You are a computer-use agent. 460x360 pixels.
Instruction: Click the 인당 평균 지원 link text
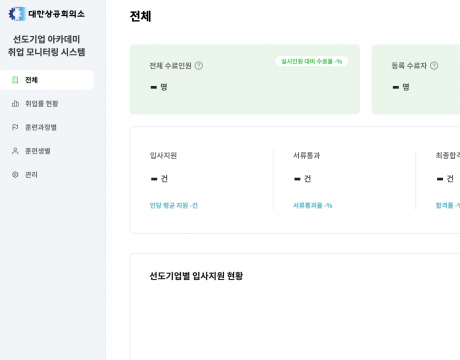point(174,205)
